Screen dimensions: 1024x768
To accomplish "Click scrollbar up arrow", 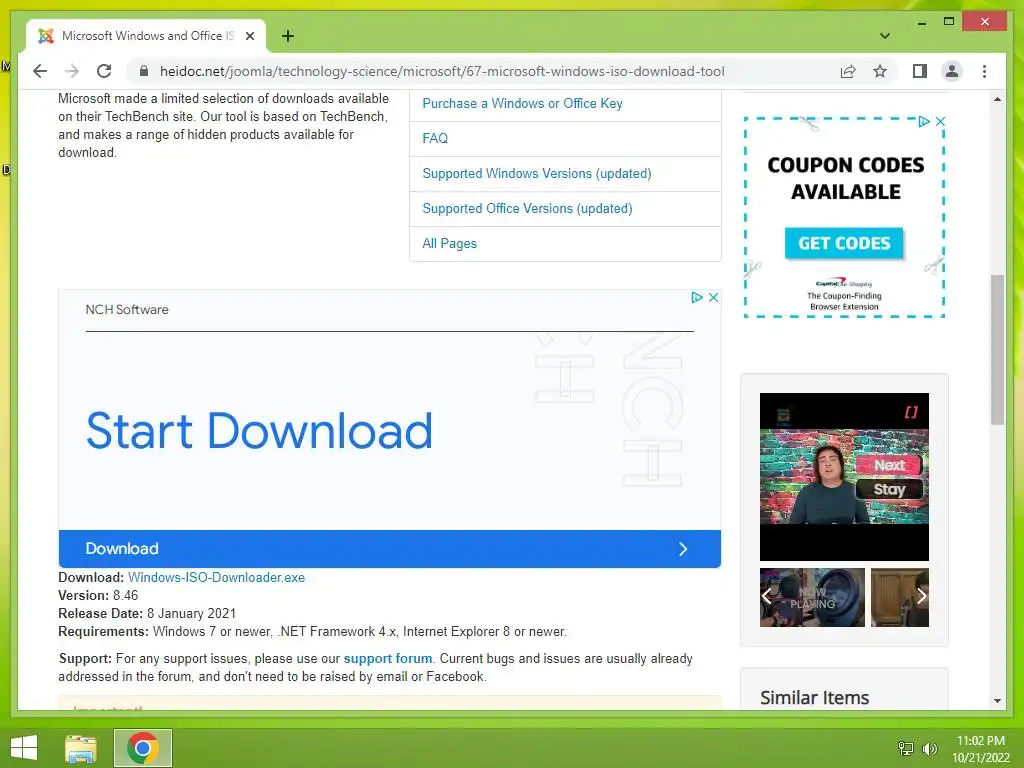I will click(x=997, y=99).
